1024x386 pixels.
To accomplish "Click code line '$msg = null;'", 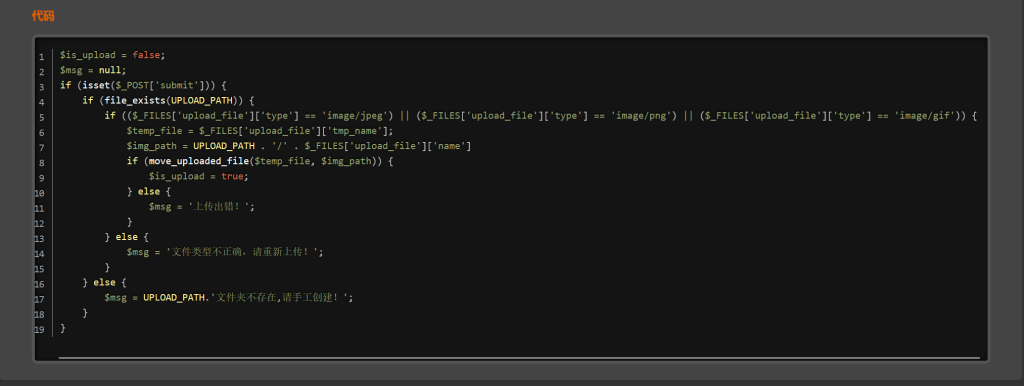I will [x=93, y=71].
